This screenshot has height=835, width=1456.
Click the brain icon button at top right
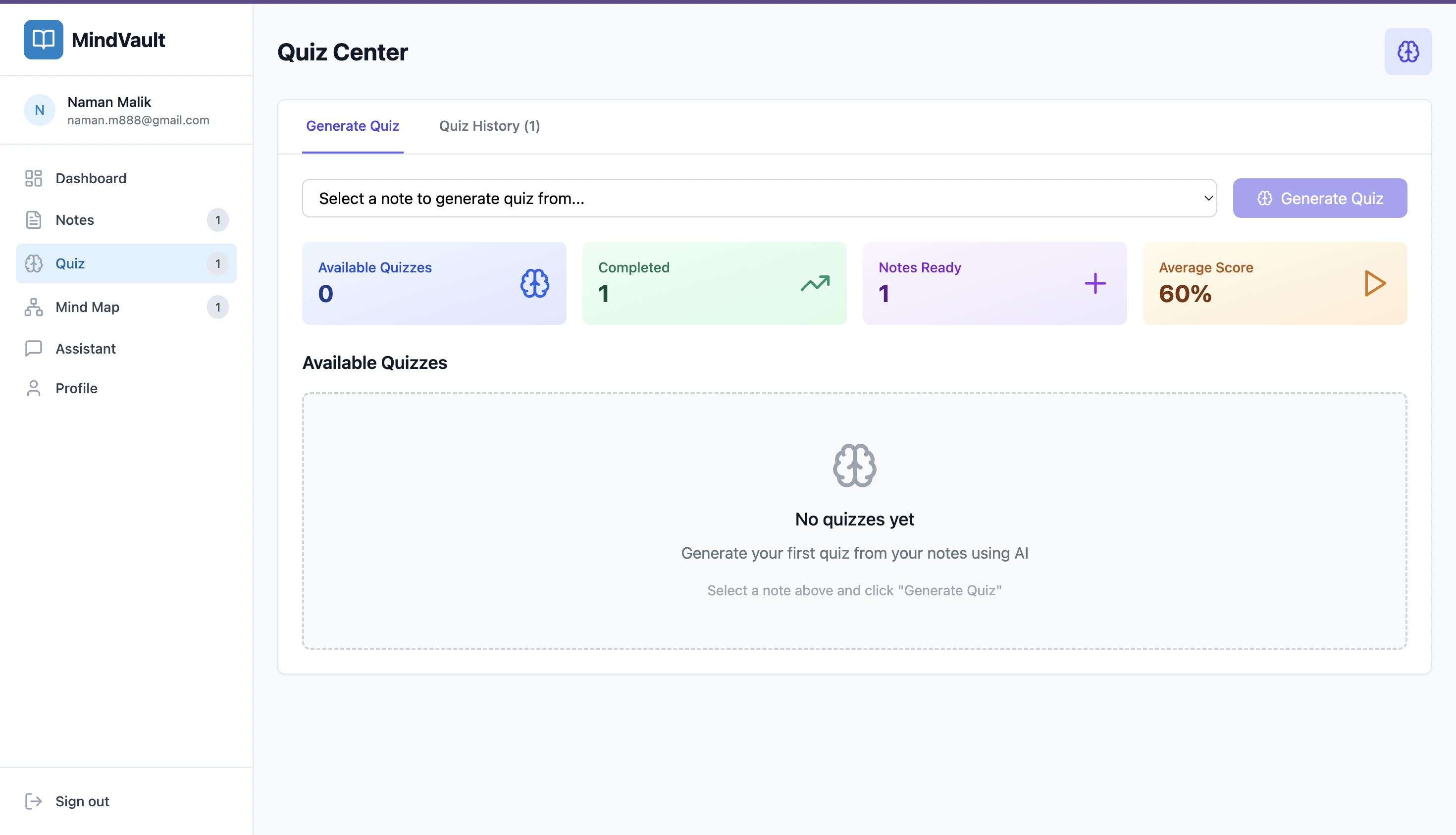point(1407,52)
